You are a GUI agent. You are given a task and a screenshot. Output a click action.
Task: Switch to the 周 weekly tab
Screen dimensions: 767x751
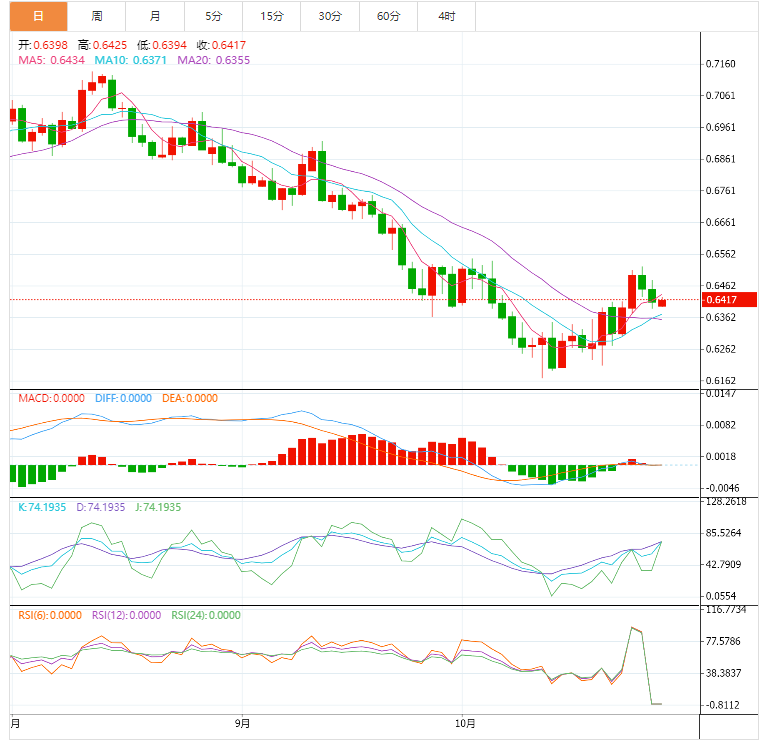click(96, 16)
